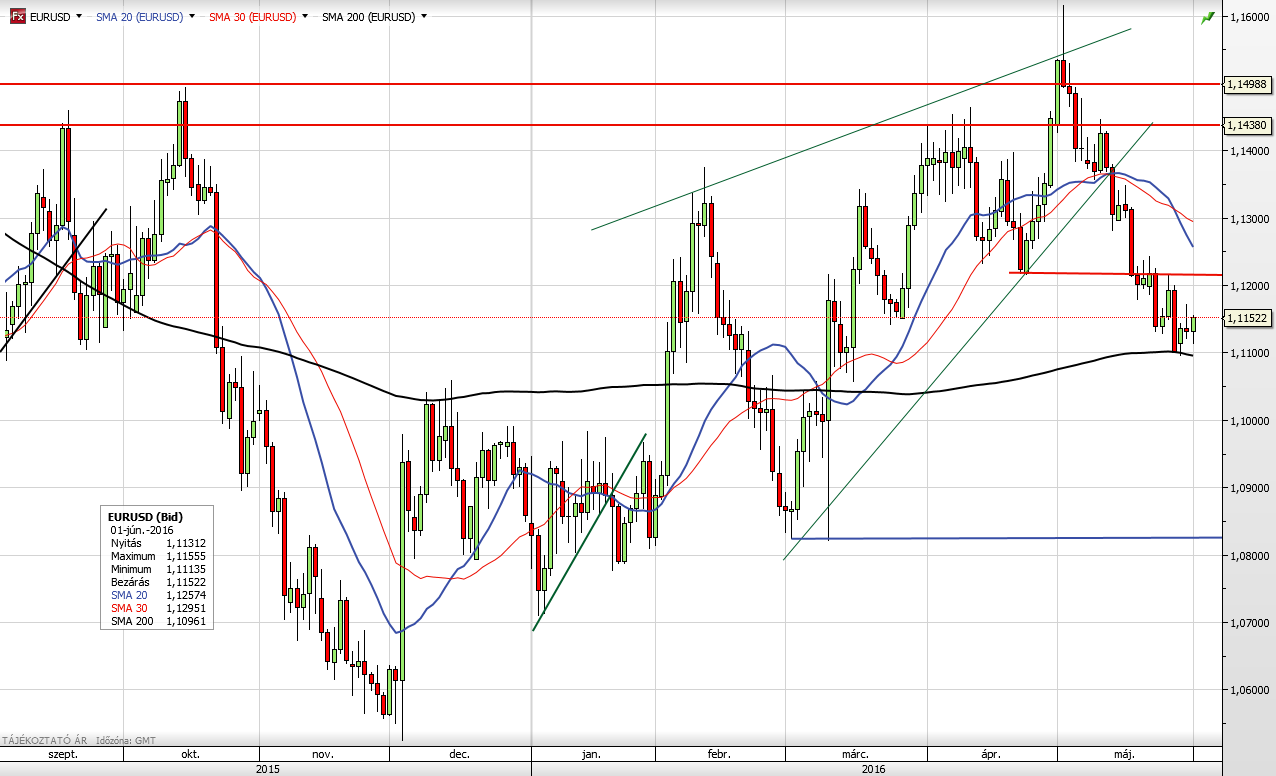Viewport: 1276px width, 776px height.
Task: Click the okt. month label
Action: [190, 755]
